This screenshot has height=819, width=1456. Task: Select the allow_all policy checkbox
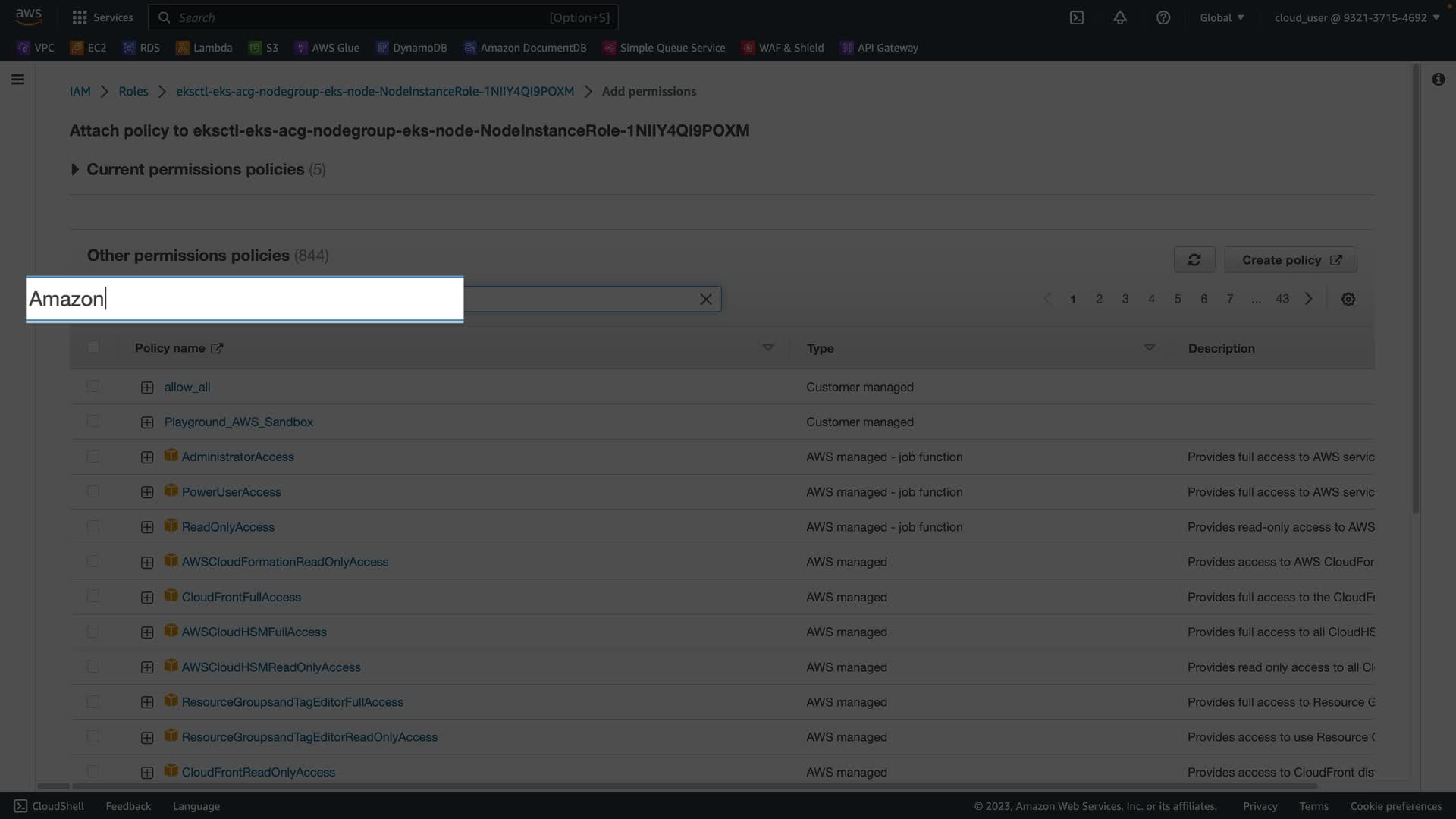(93, 387)
